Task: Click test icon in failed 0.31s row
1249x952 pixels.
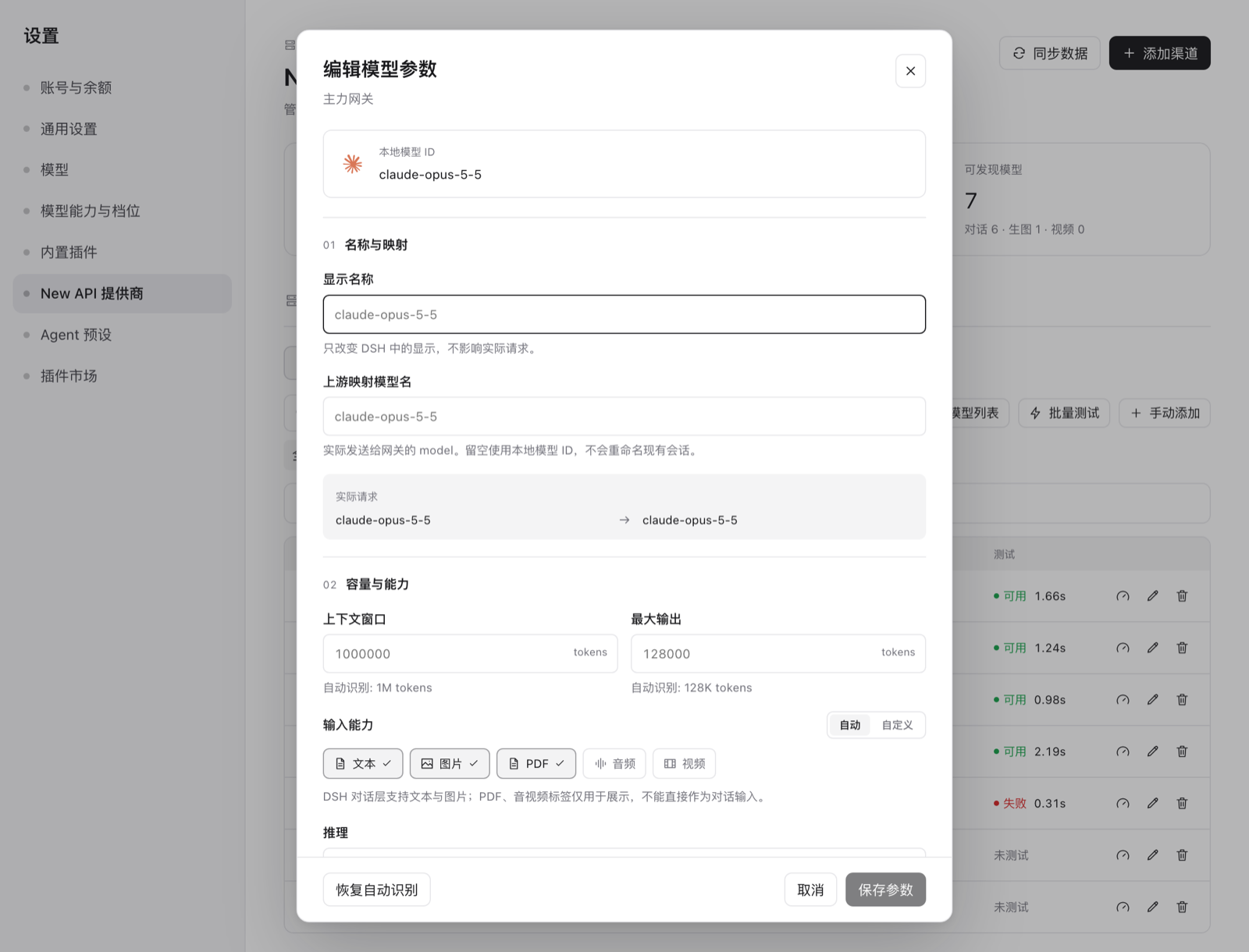Action: pyautogui.click(x=1123, y=803)
